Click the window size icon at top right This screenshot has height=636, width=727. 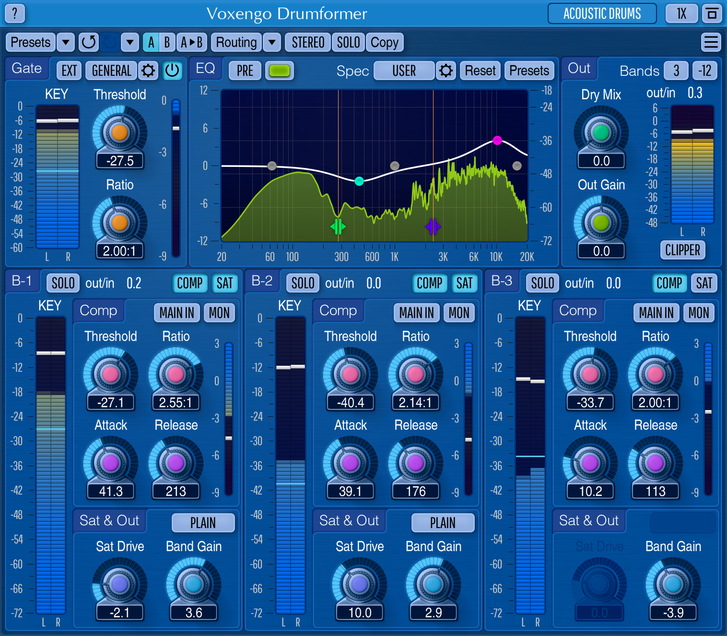(x=711, y=13)
